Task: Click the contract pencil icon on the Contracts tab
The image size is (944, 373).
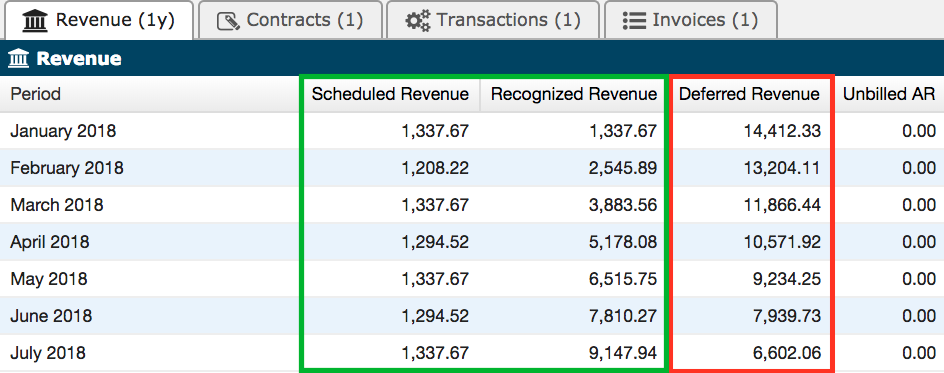Action: coord(228,21)
